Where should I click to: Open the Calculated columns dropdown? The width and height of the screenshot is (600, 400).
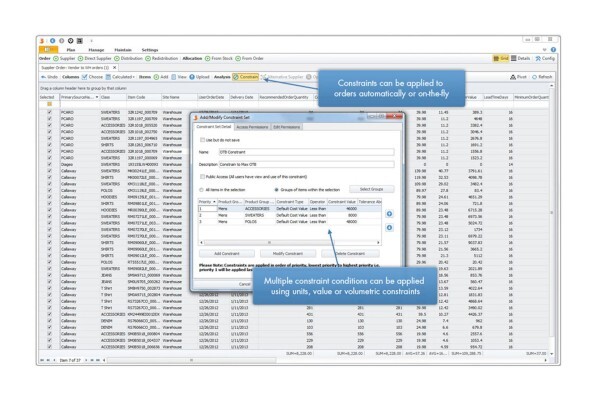coord(120,77)
